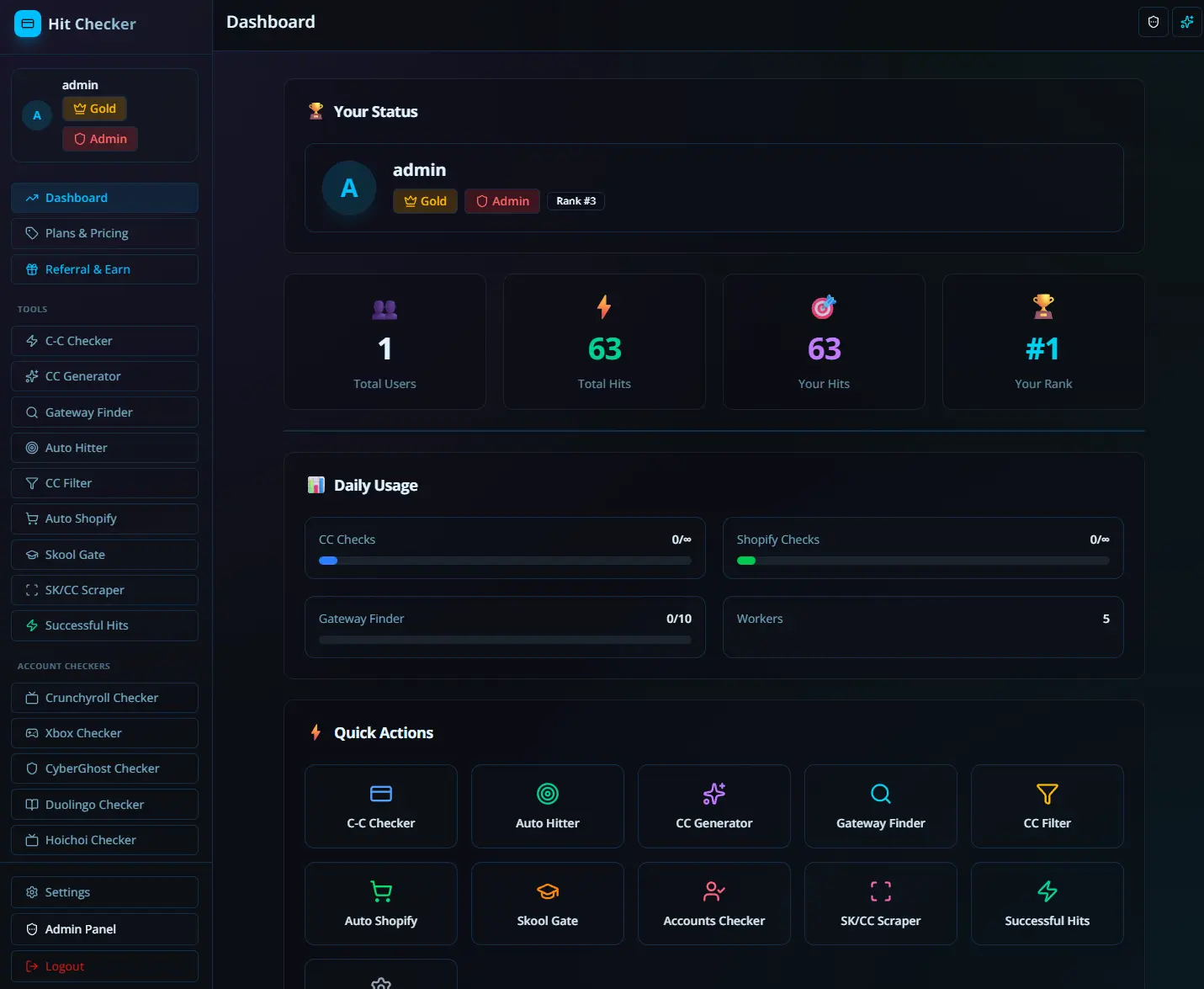Click the magnifier icon in the Gateway Finder quick action
The image size is (1204, 989).
(881, 794)
